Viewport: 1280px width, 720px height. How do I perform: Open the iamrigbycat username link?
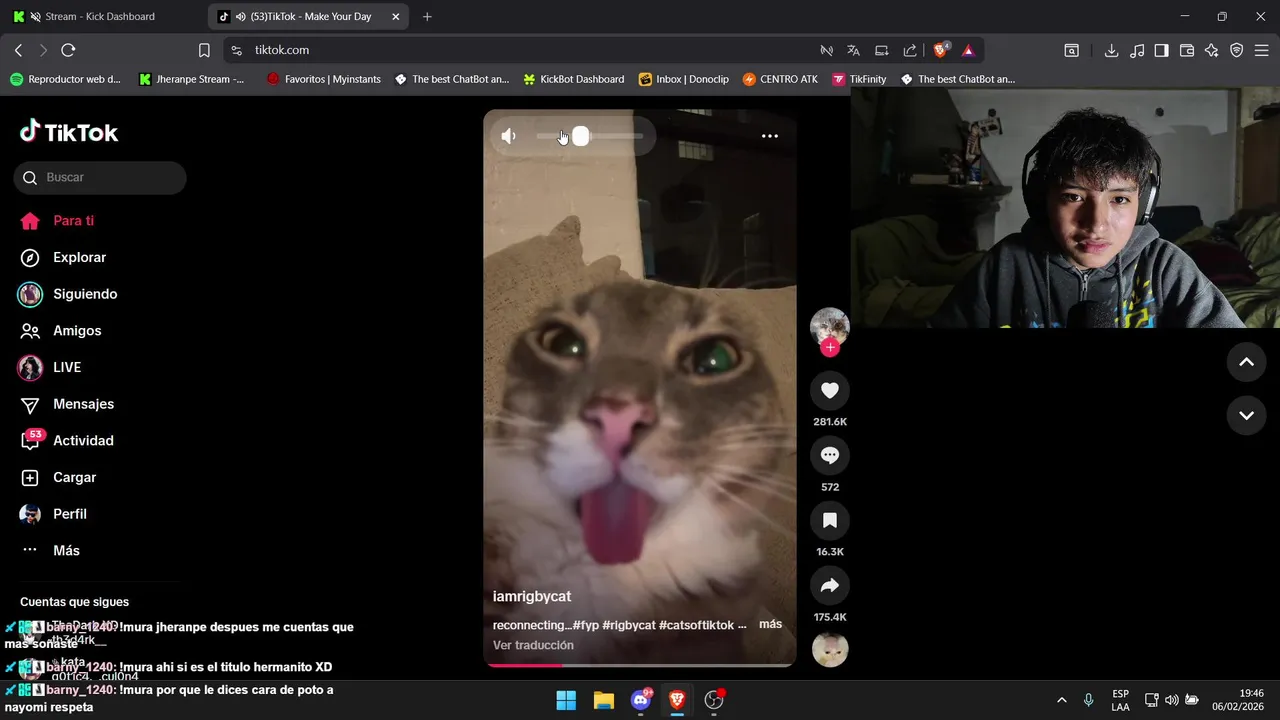pos(532,596)
